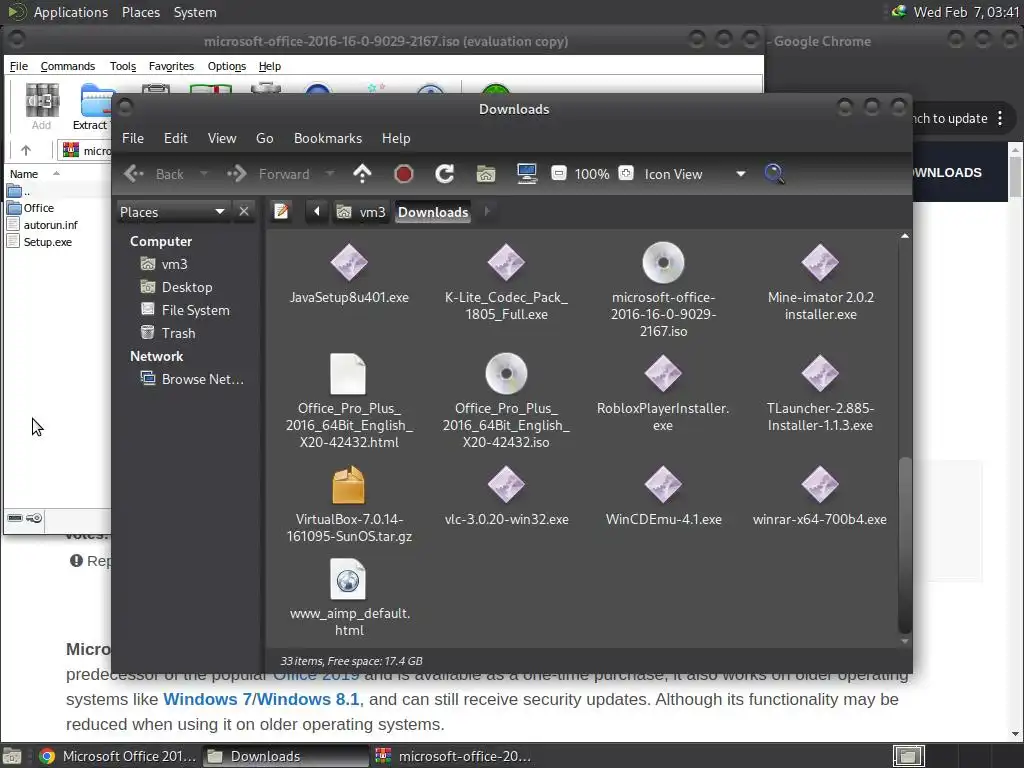Click up-one-level arrow in WinRAR window
The width and height of the screenshot is (1024, 768).
click(x=25, y=151)
